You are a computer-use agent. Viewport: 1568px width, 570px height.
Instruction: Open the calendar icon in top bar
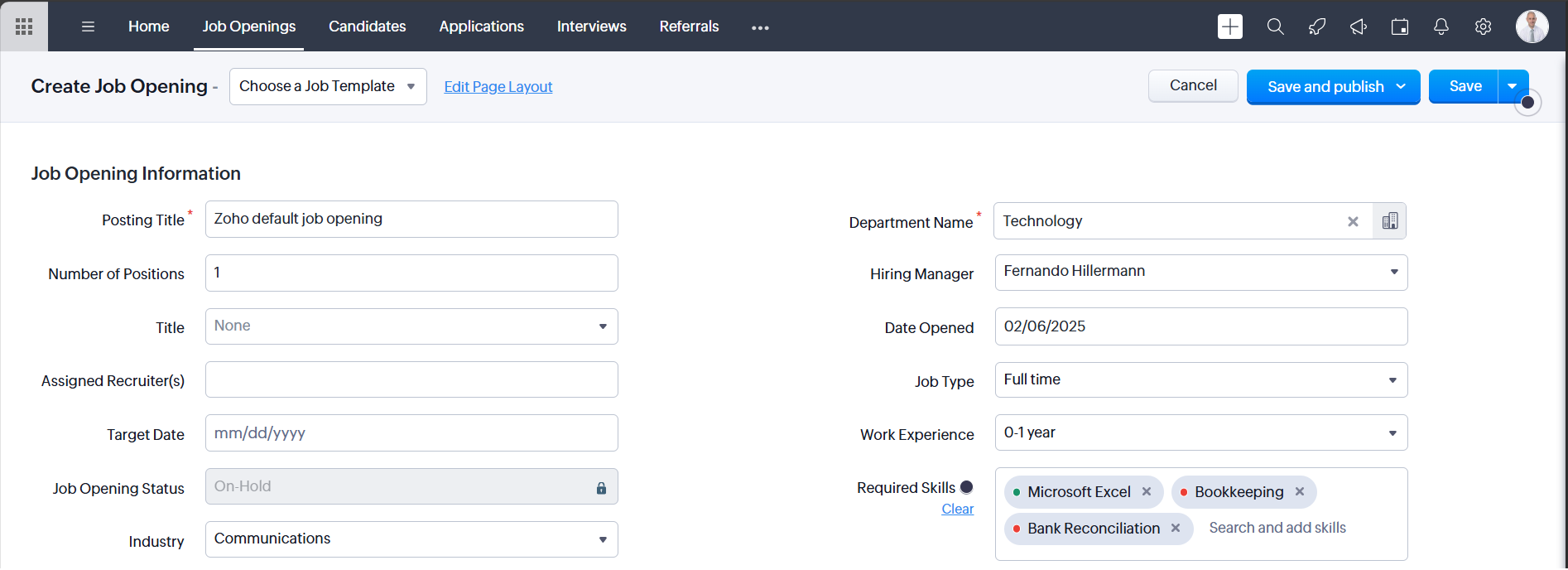[x=1399, y=27]
